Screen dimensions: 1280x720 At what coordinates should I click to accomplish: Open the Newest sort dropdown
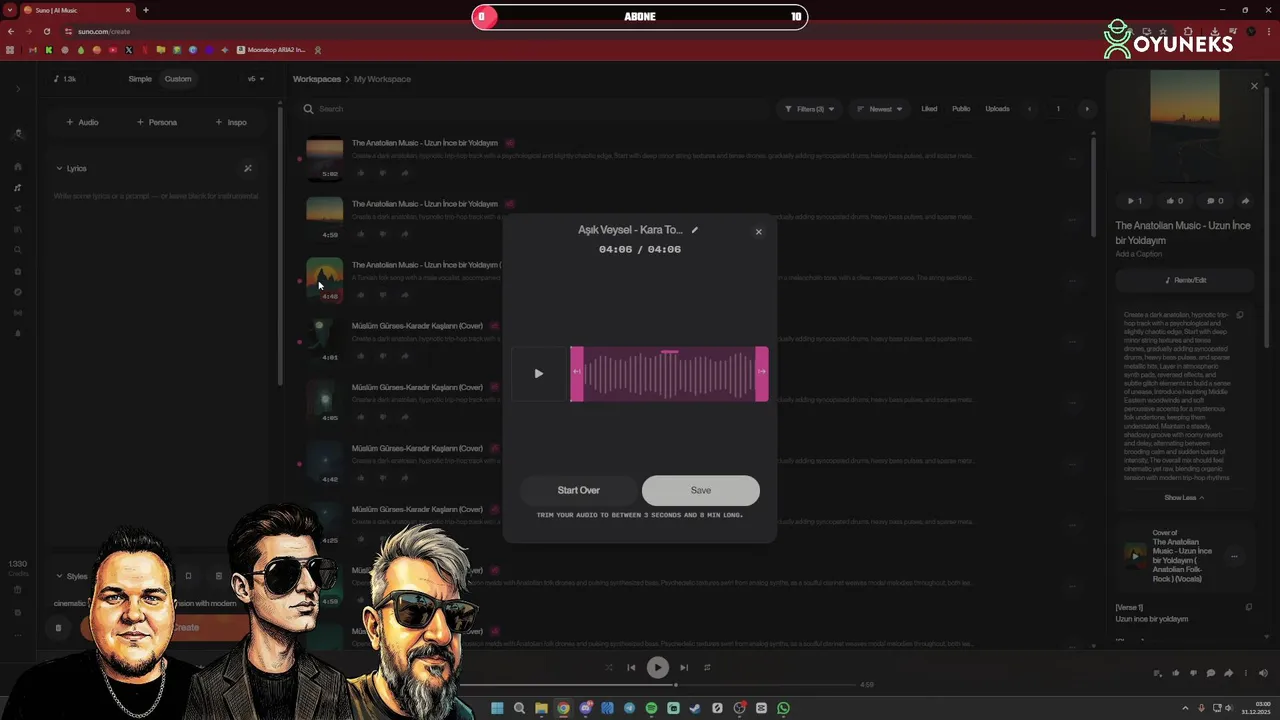(880, 109)
